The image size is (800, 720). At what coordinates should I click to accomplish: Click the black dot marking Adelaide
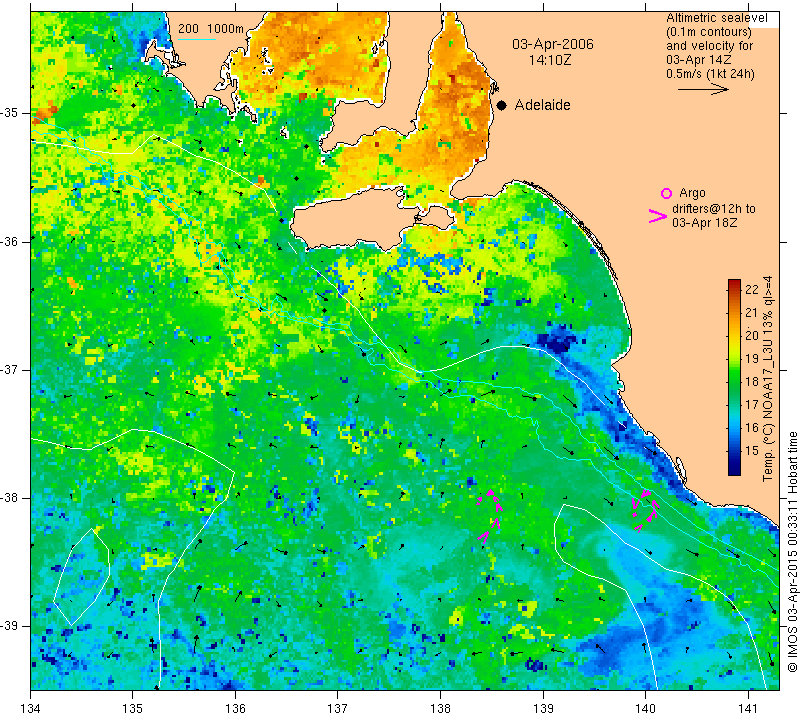pyautogui.click(x=502, y=105)
